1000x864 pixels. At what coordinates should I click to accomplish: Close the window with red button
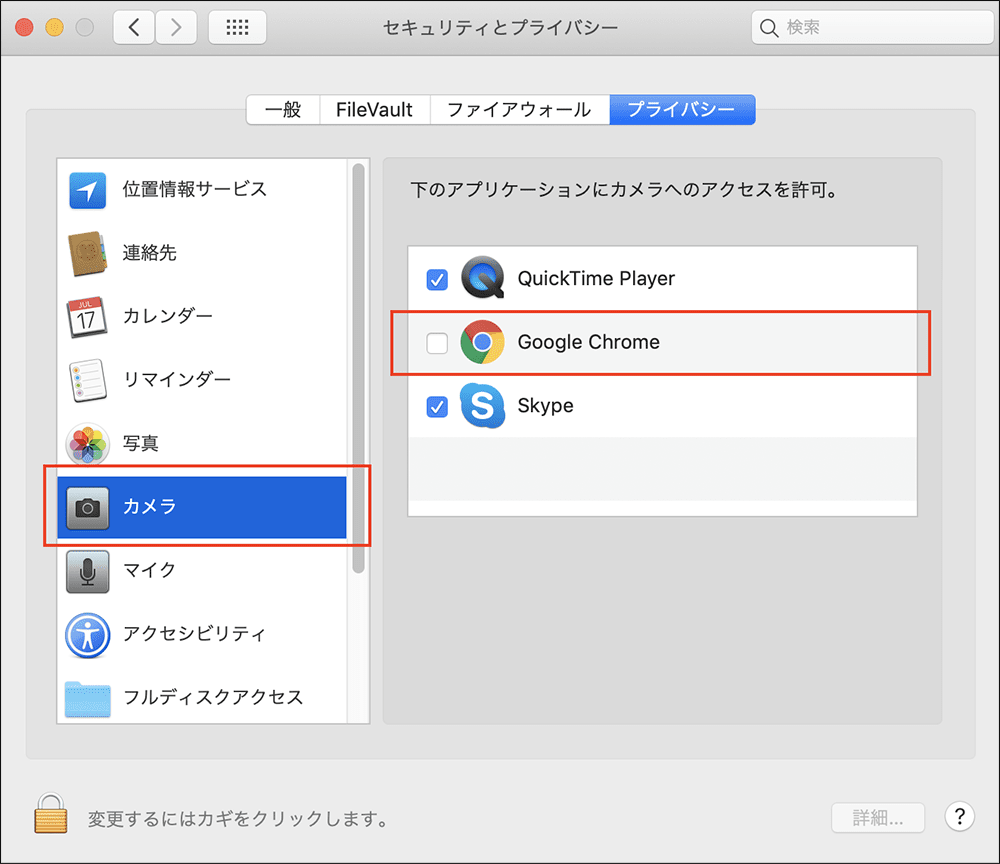click(24, 27)
